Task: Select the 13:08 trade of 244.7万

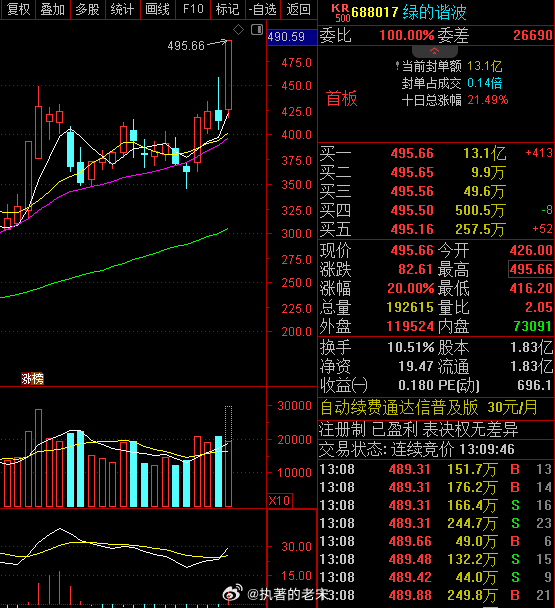Action: click(x=436, y=523)
